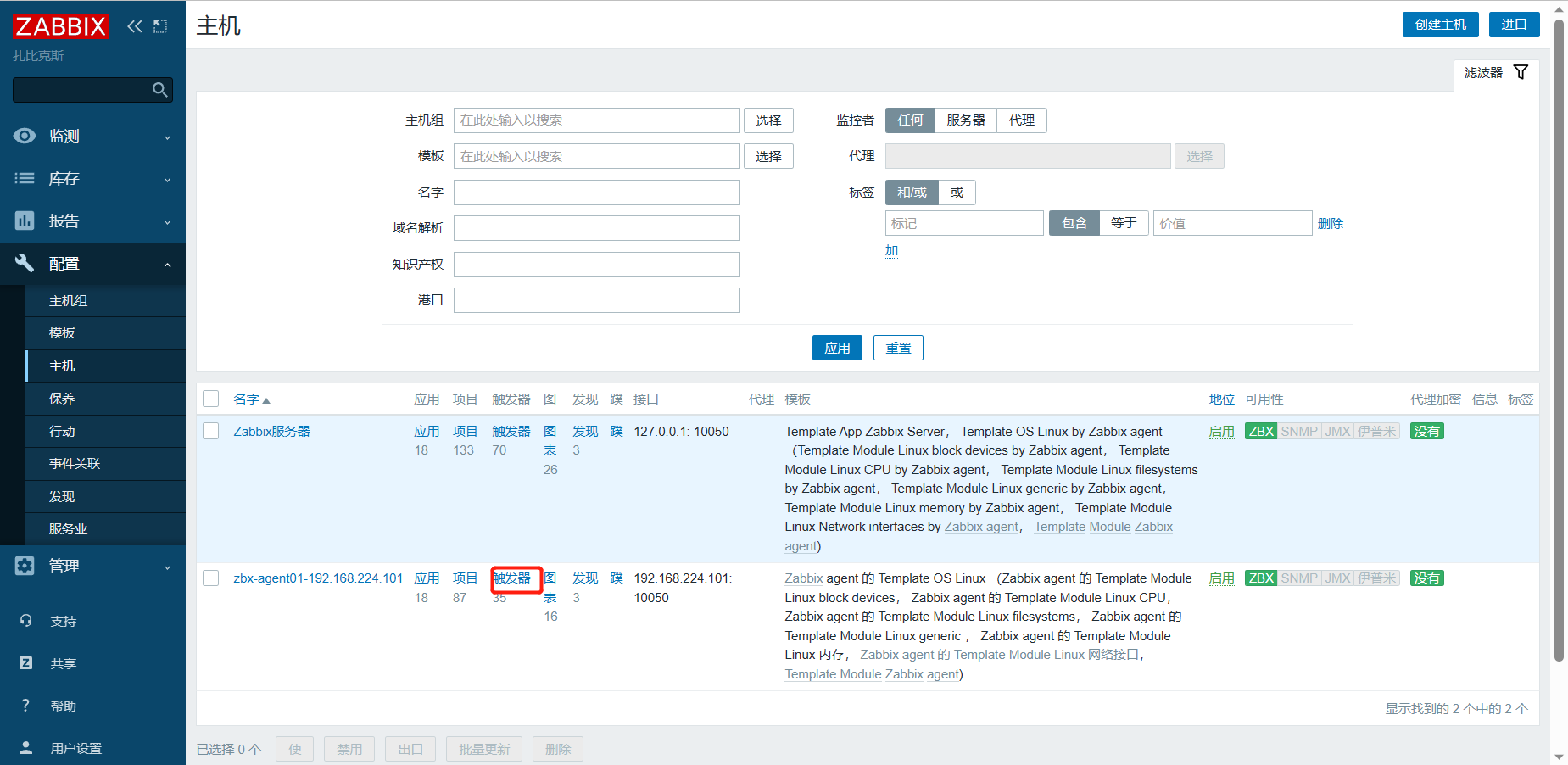Viewport: 1568px width, 765px height.
Task: Open 触发器 link for zbx-agent01 host
Action: (x=511, y=578)
